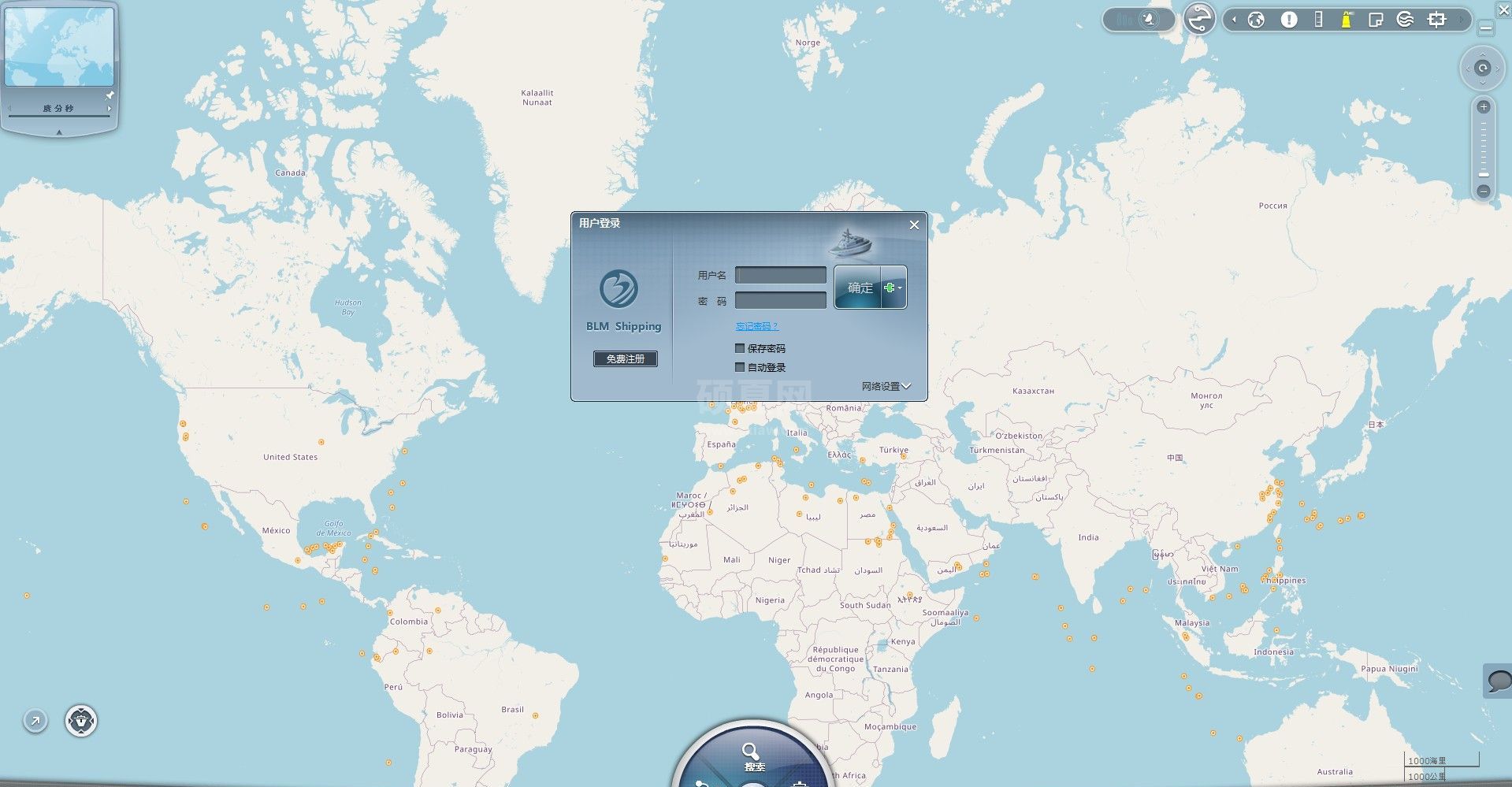Click the exclamation alert icon

pos(1289,20)
